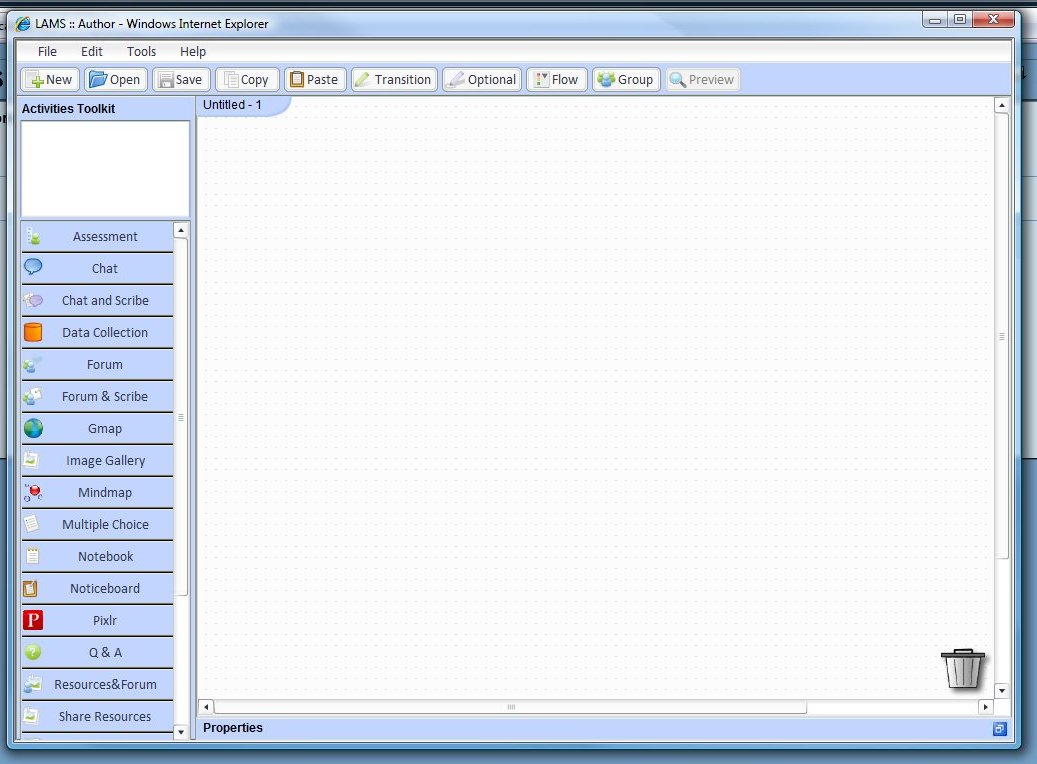Select the Gmap globe icon
The height and width of the screenshot is (764, 1037).
click(x=33, y=428)
